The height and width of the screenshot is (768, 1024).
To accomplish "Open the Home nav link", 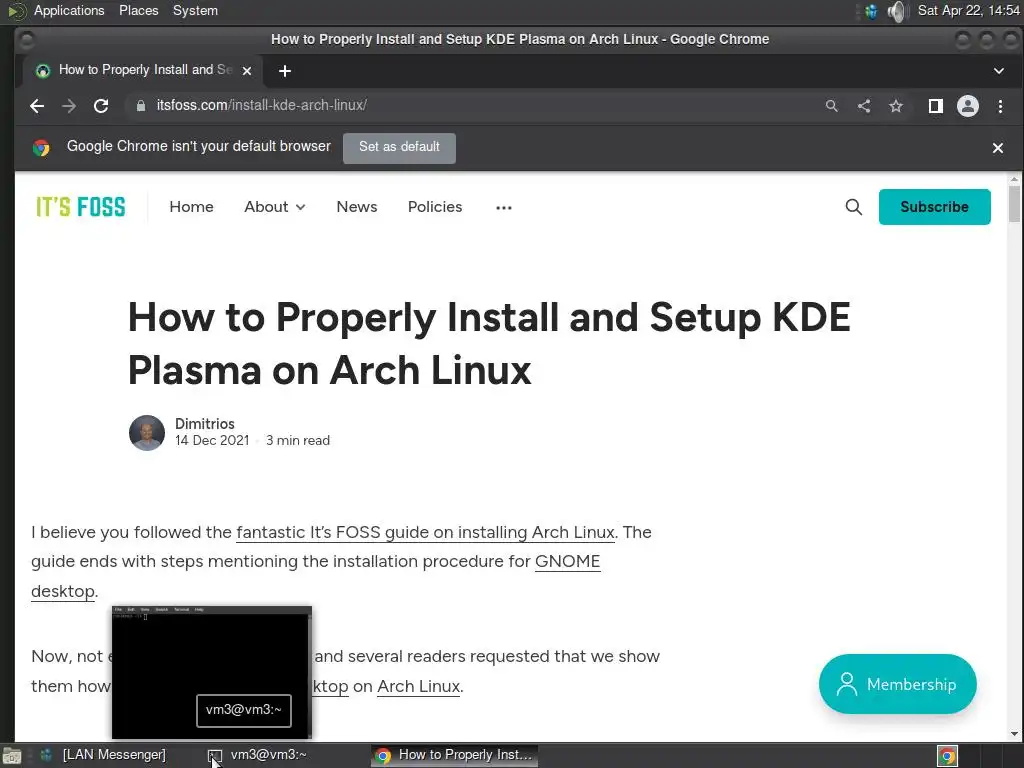I will tap(191, 207).
